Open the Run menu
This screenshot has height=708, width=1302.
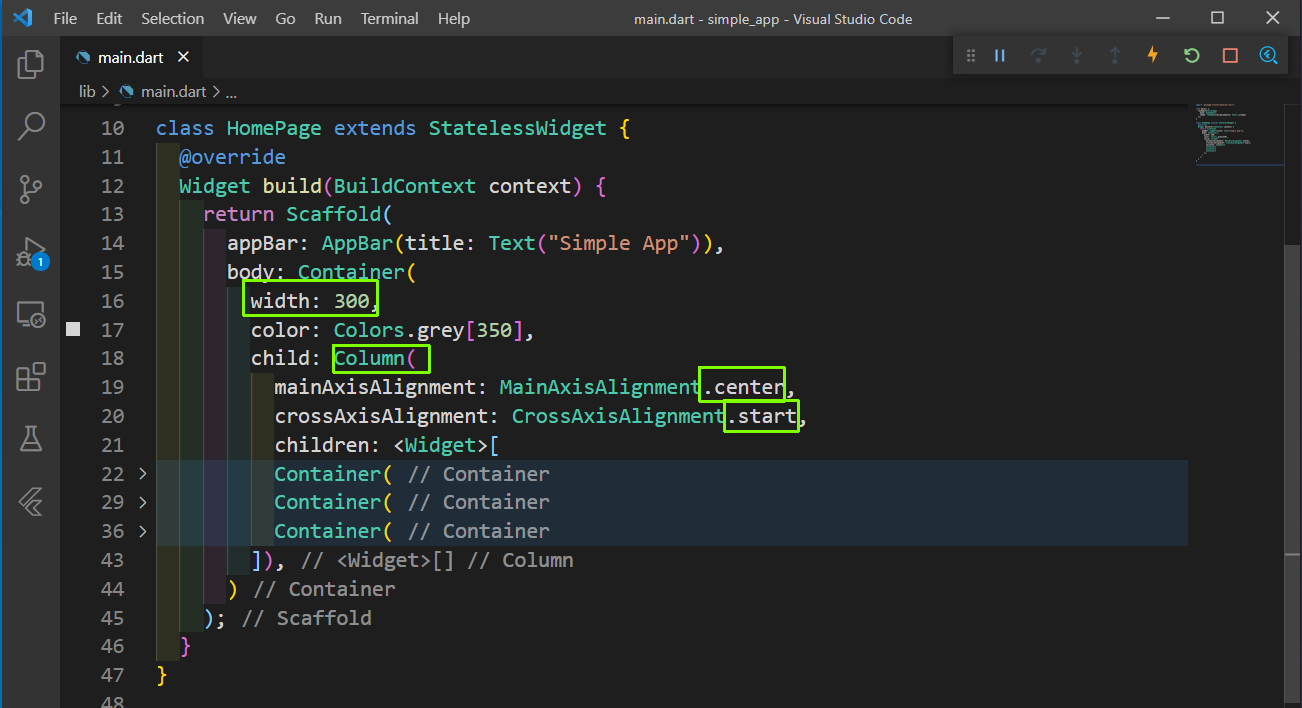point(328,19)
